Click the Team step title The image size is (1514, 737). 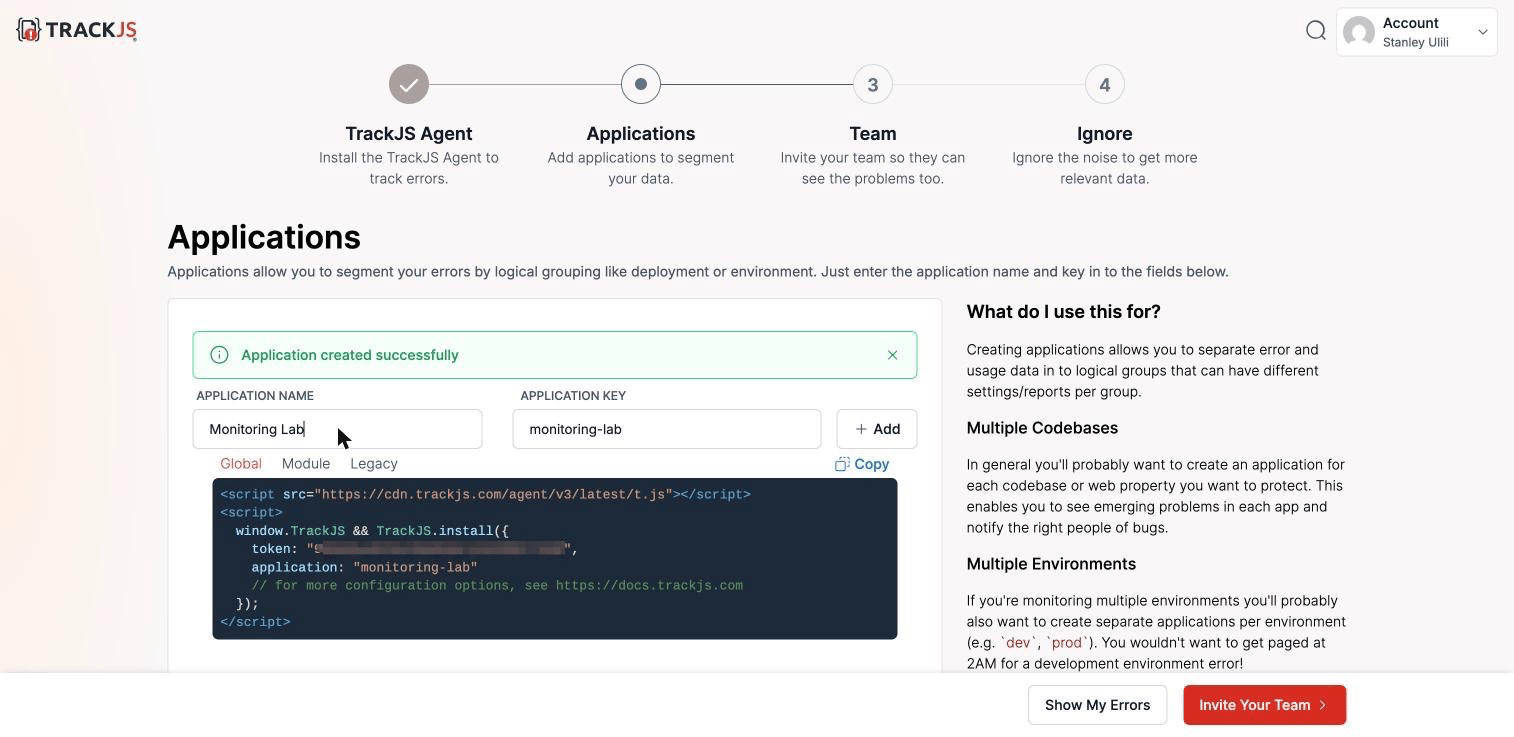(x=873, y=134)
